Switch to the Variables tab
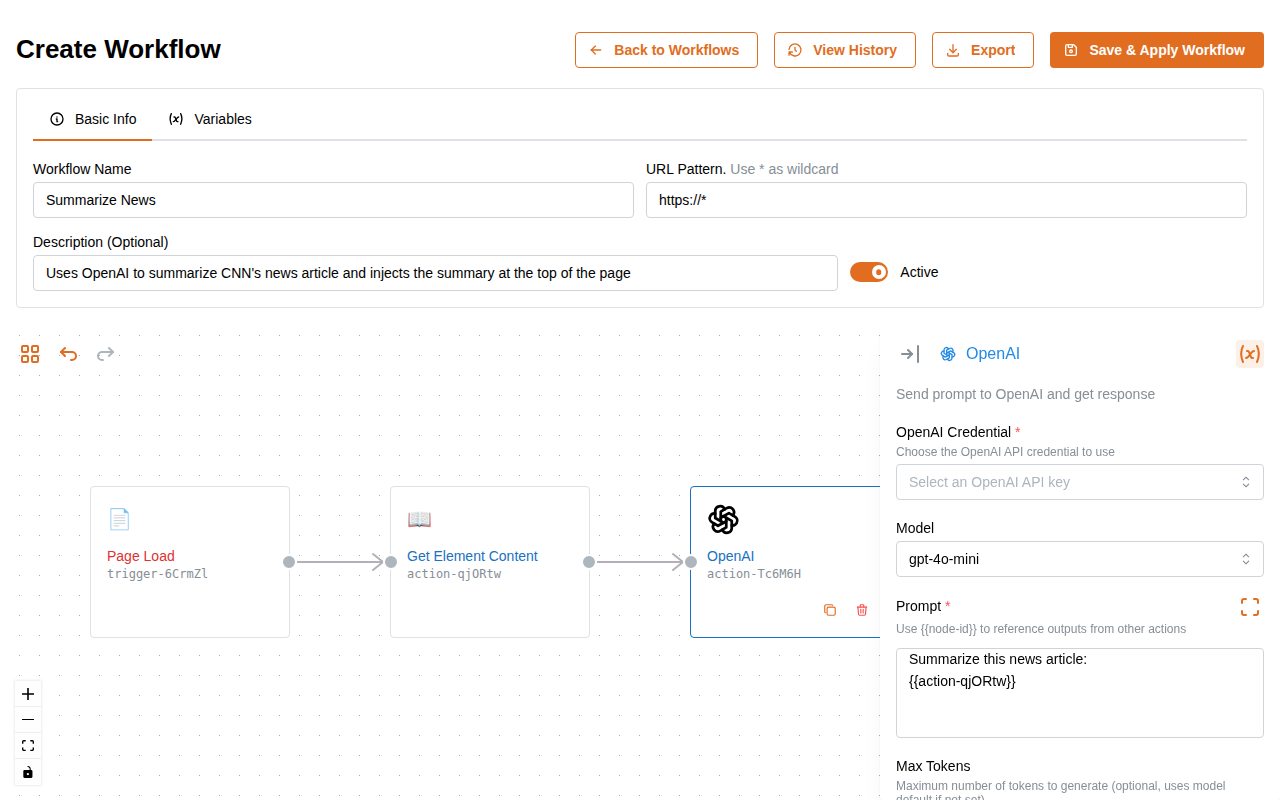This screenshot has height=800, width=1280. (210, 119)
